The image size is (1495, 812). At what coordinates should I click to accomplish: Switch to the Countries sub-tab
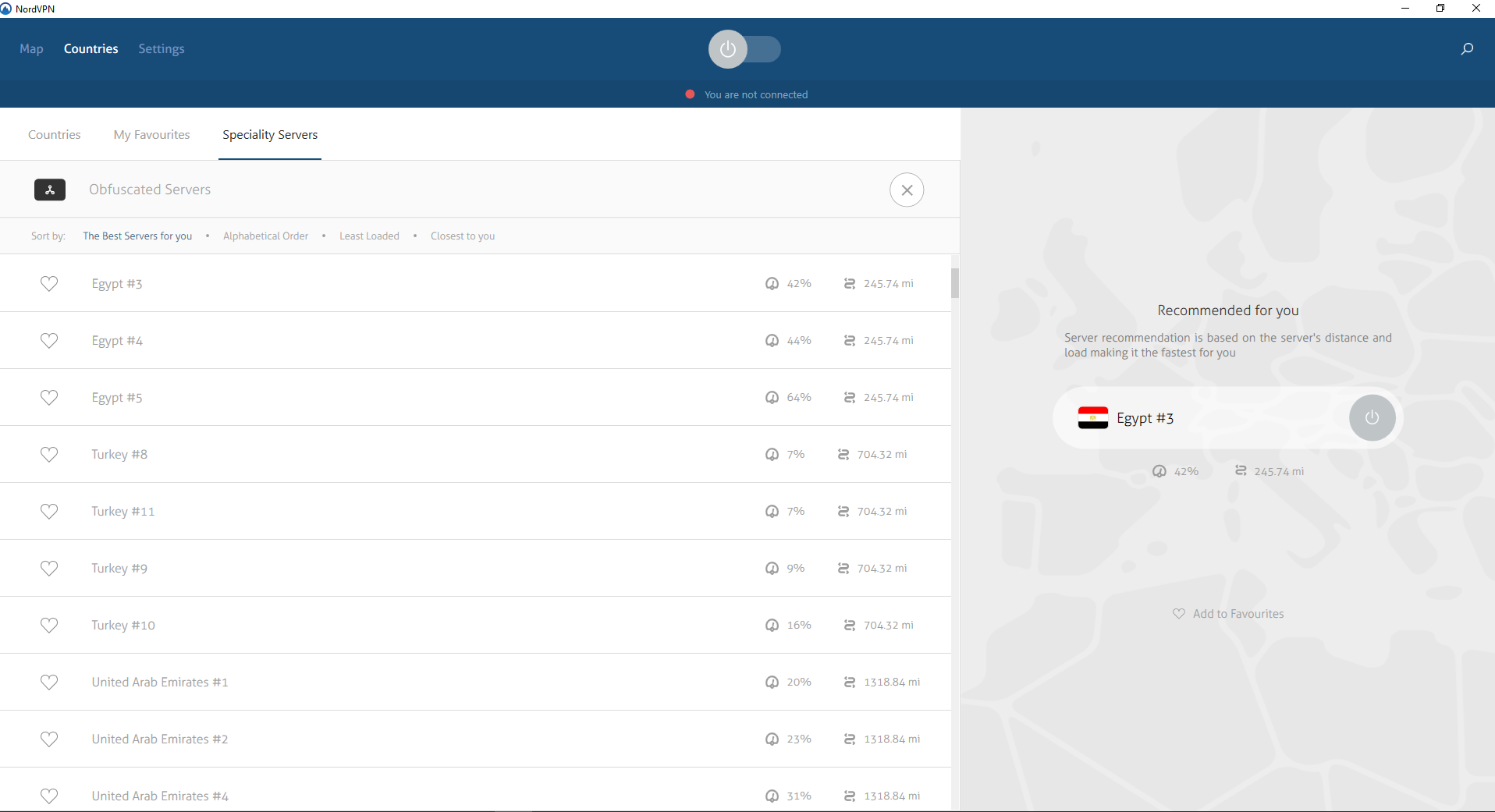tap(55, 134)
